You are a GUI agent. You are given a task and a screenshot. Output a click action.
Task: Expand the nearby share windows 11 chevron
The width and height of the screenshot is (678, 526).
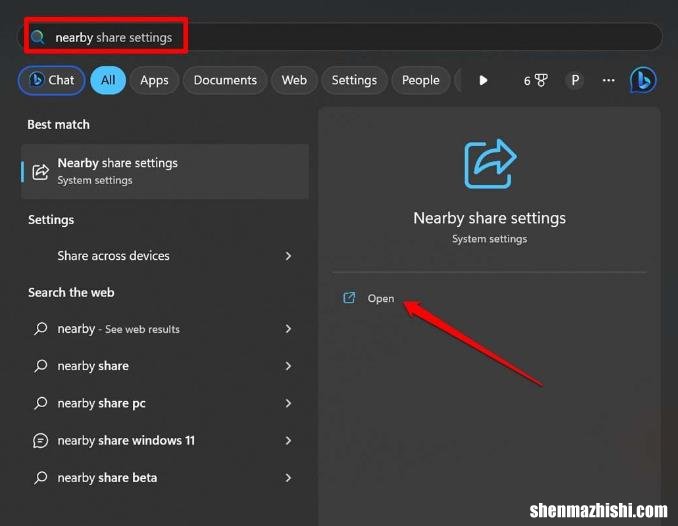point(288,441)
